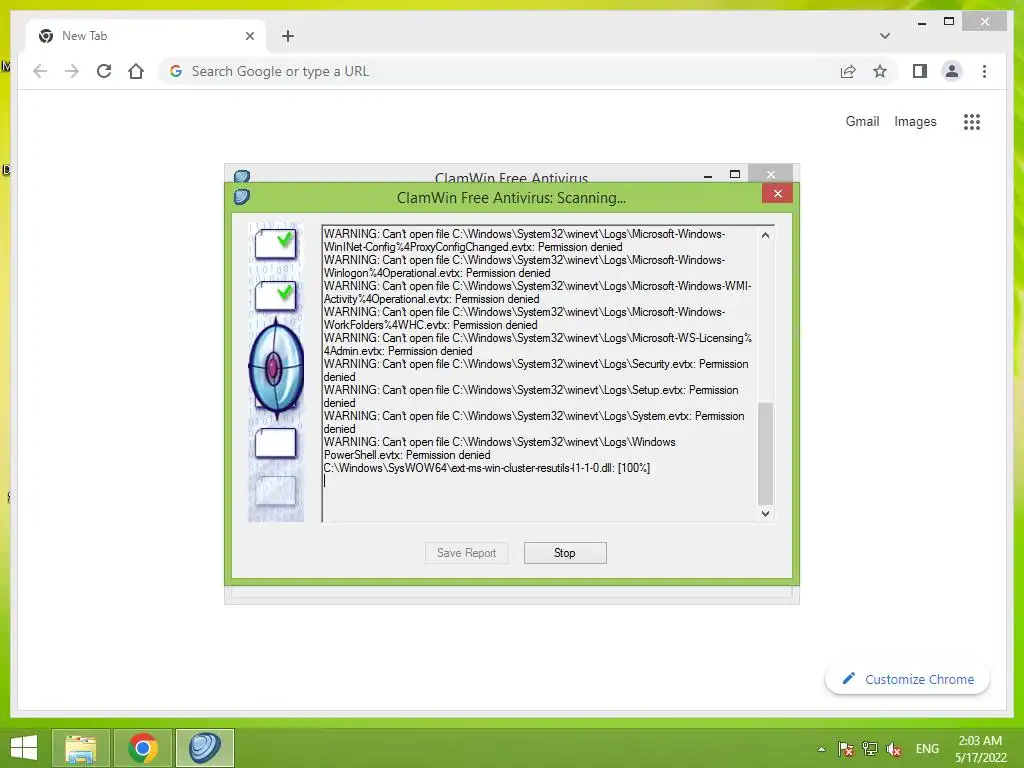The height and width of the screenshot is (768, 1024).
Task: Close the ClamWin Scanning dialog
Action: tap(777, 193)
